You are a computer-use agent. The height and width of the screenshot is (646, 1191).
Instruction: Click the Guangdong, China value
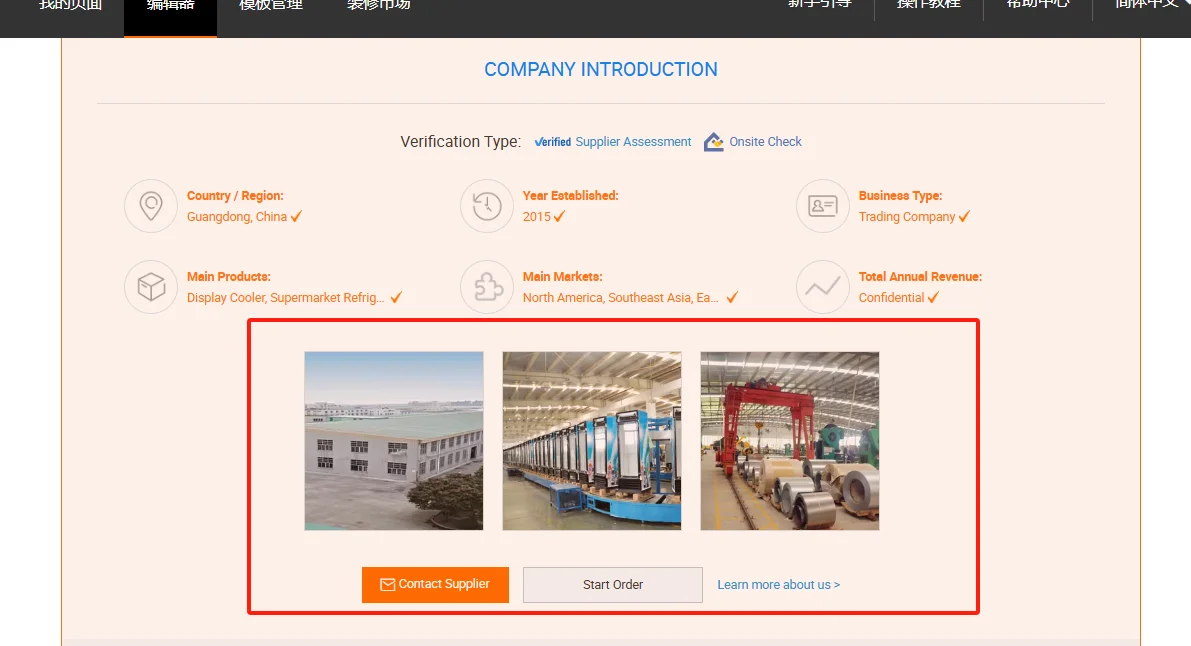click(237, 217)
